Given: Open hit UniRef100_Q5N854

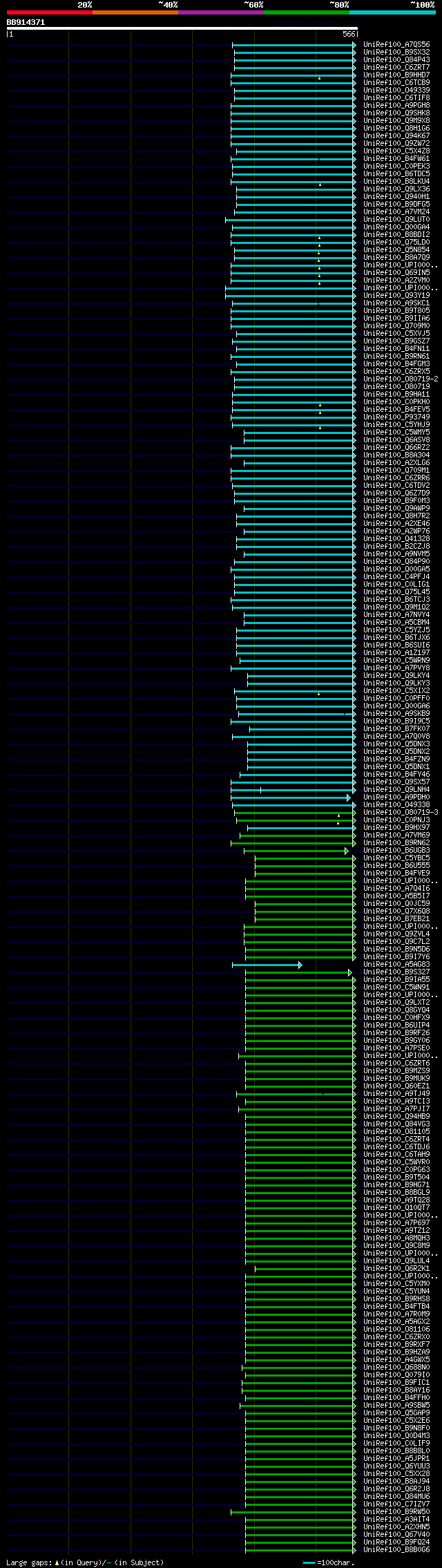Looking at the screenshot, I should [x=396, y=250].
